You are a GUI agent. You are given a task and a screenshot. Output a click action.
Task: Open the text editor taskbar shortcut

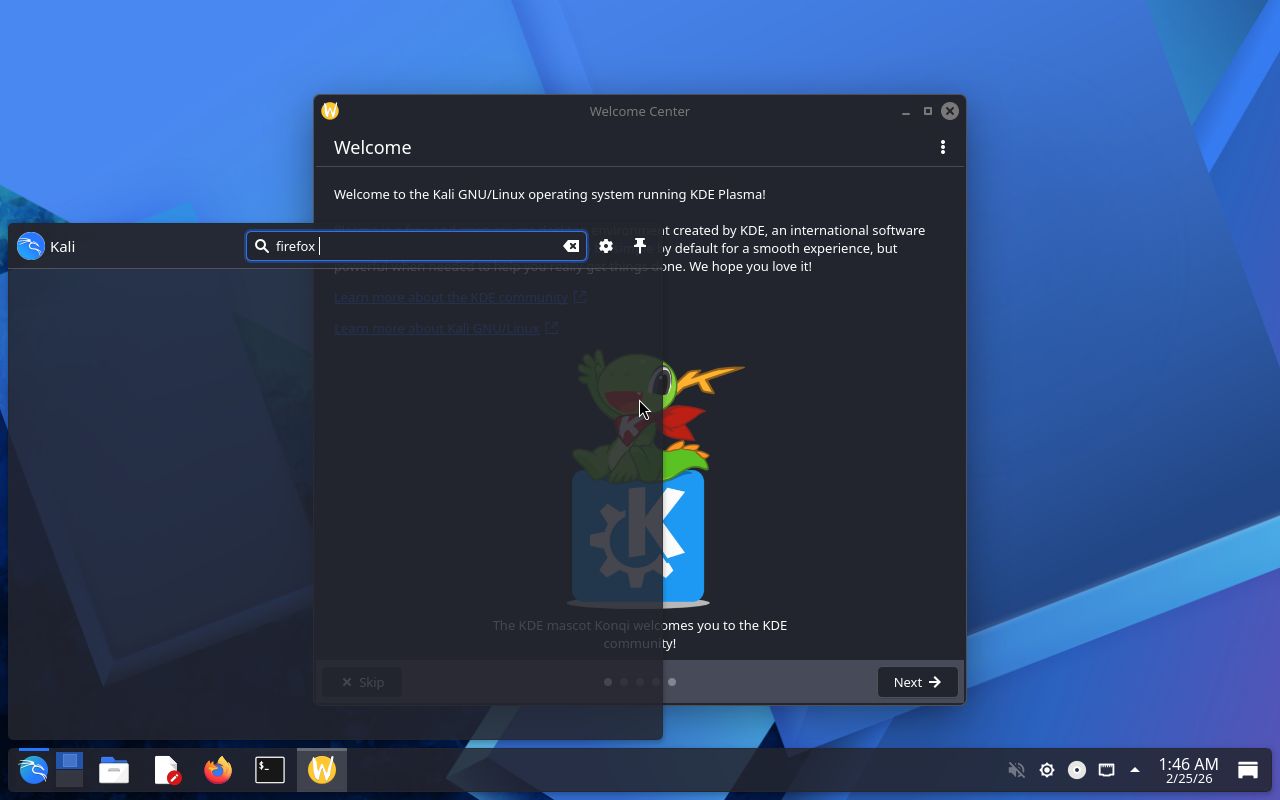click(166, 770)
